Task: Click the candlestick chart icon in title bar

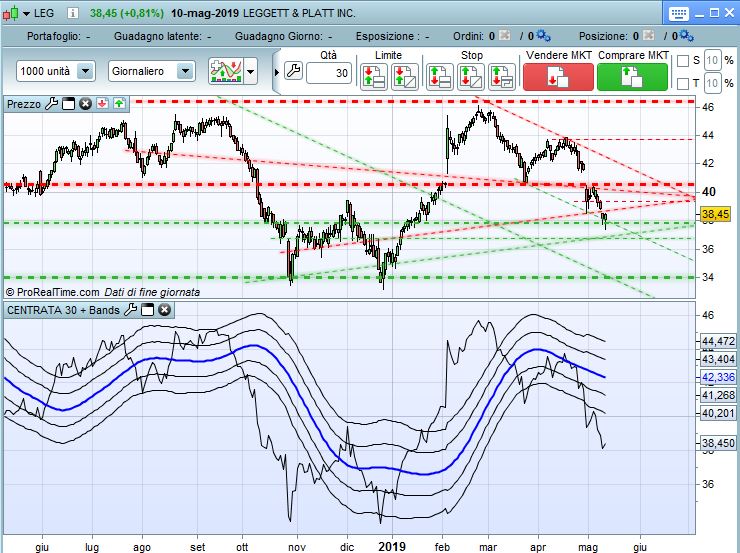Action: pos(11,13)
